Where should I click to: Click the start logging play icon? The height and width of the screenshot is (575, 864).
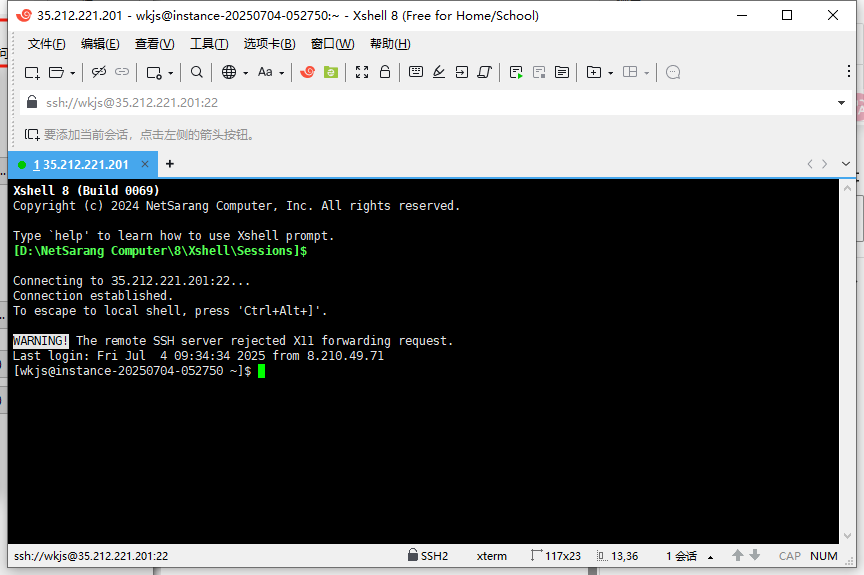(x=516, y=72)
